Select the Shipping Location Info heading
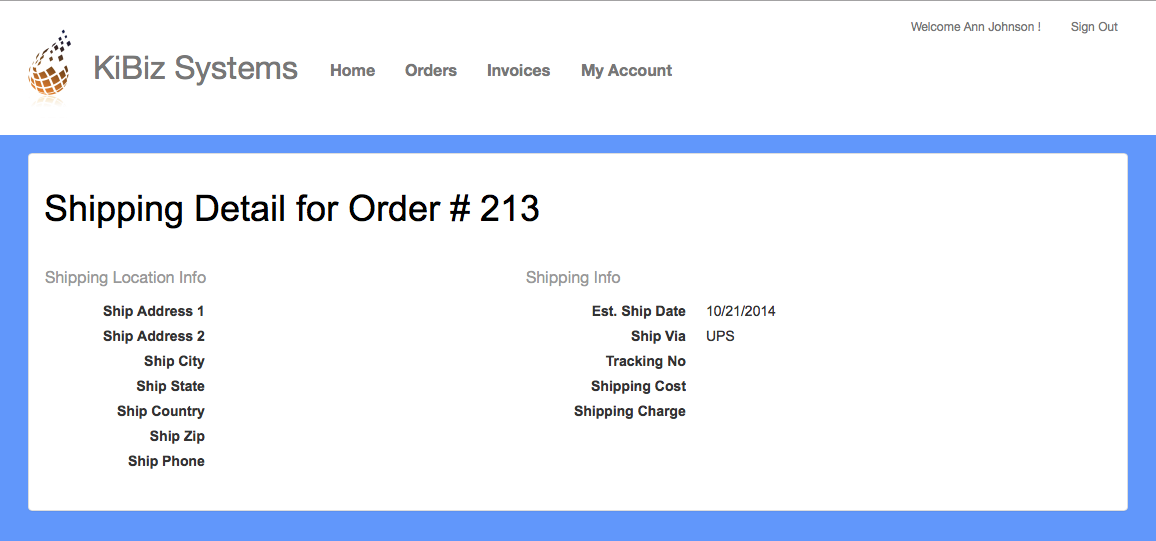The image size is (1156, 541). [125, 278]
